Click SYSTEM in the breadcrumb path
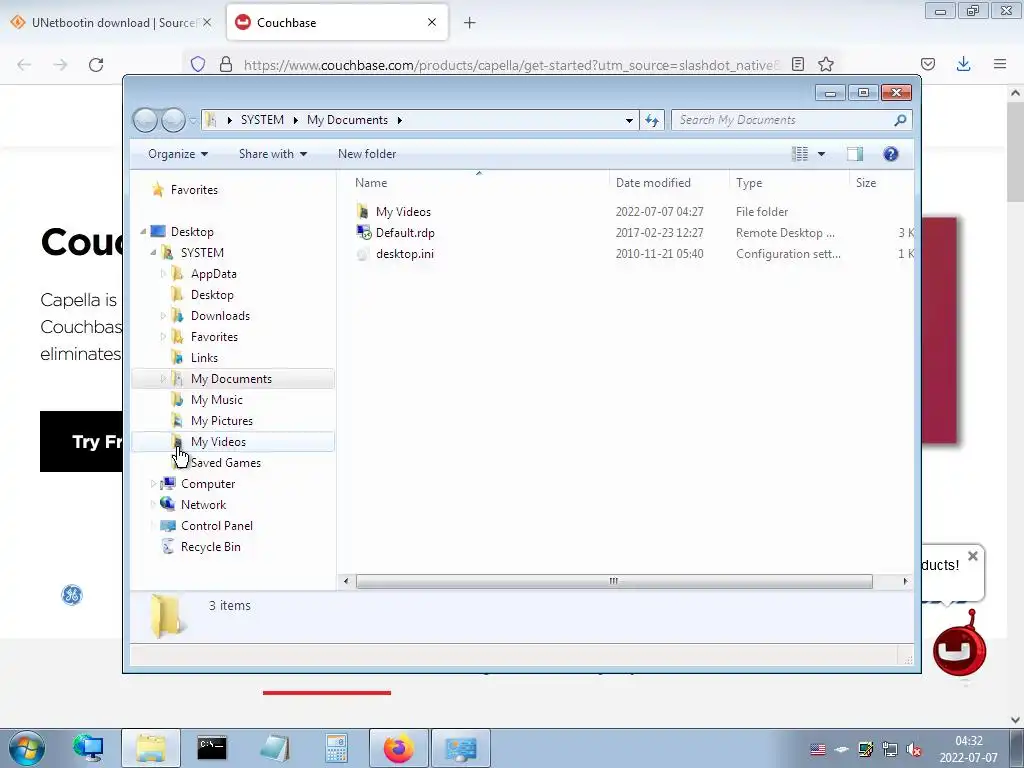Viewport: 1024px width, 768px height. (262, 120)
